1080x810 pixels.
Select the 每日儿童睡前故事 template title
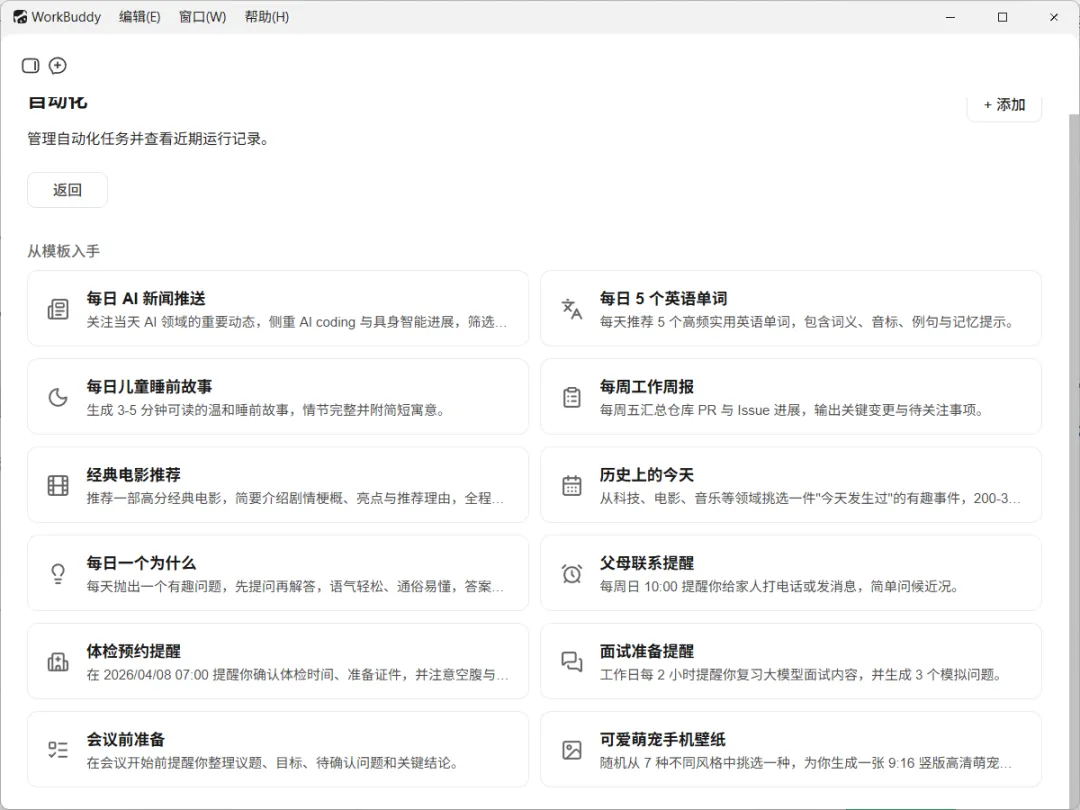(149, 386)
